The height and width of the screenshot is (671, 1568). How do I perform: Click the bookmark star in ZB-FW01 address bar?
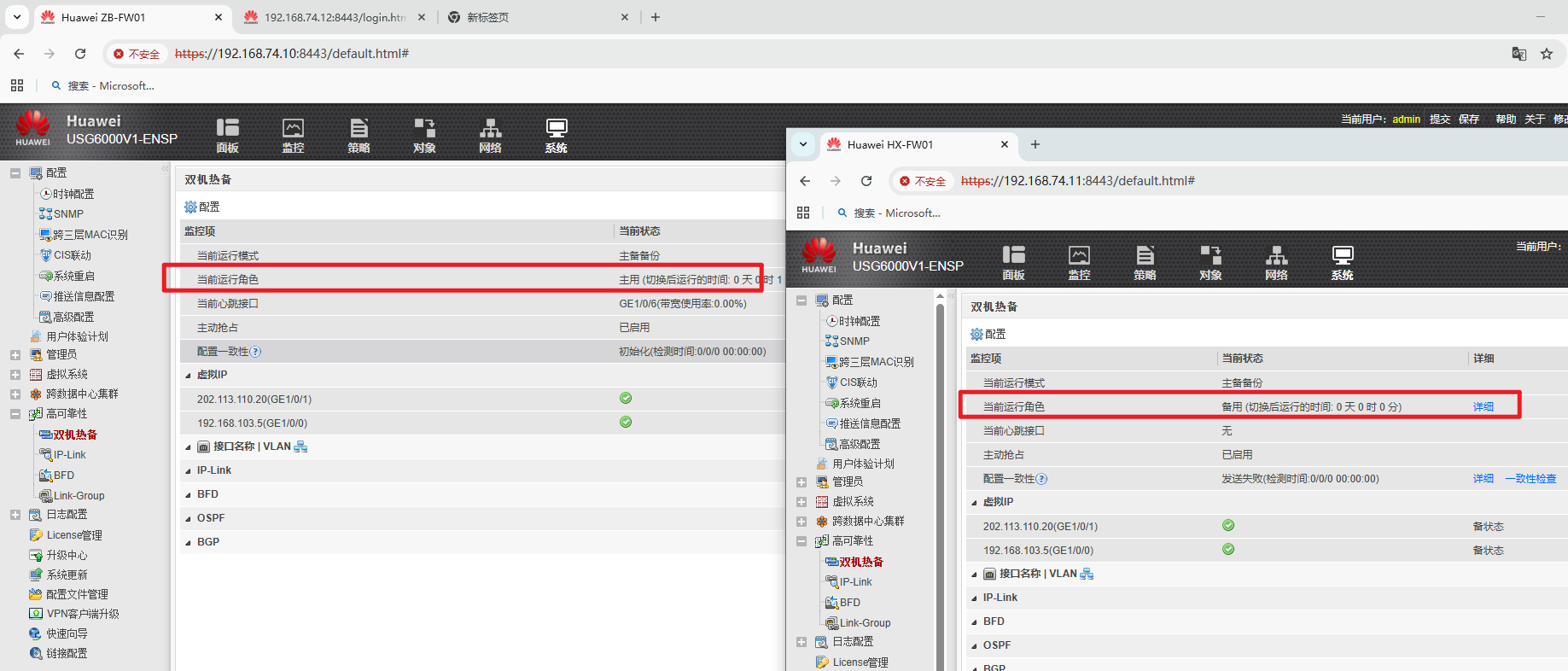point(1546,54)
